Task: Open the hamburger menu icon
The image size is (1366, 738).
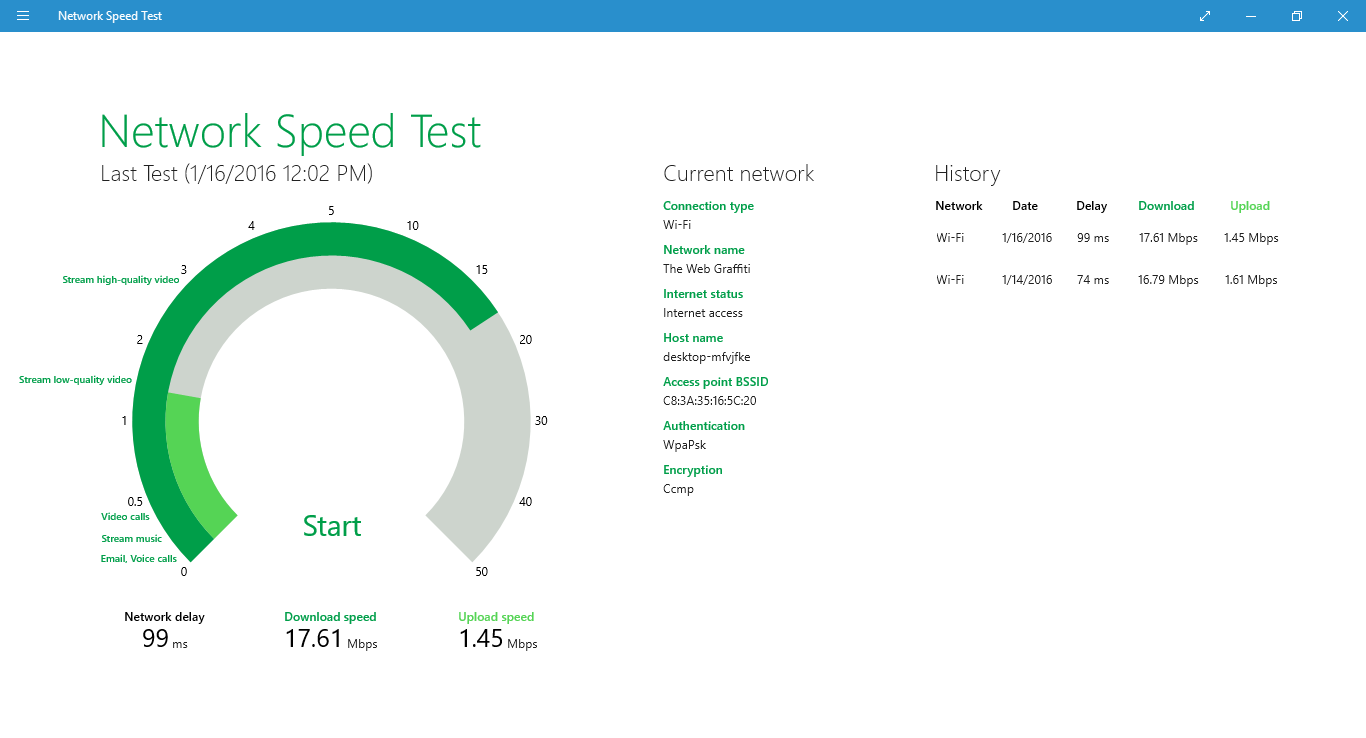Action: click(23, 16)
